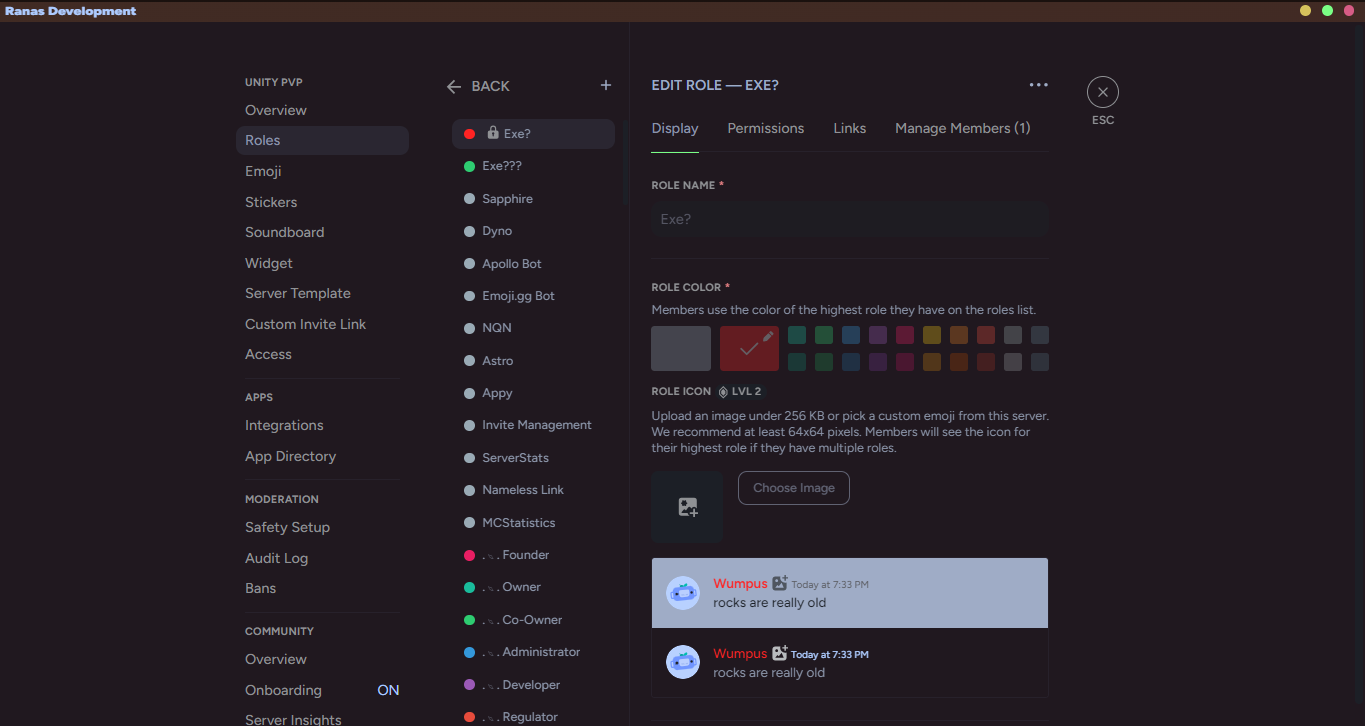Select the Astro role
This screenshot has height=726, width=1365.
533,361
